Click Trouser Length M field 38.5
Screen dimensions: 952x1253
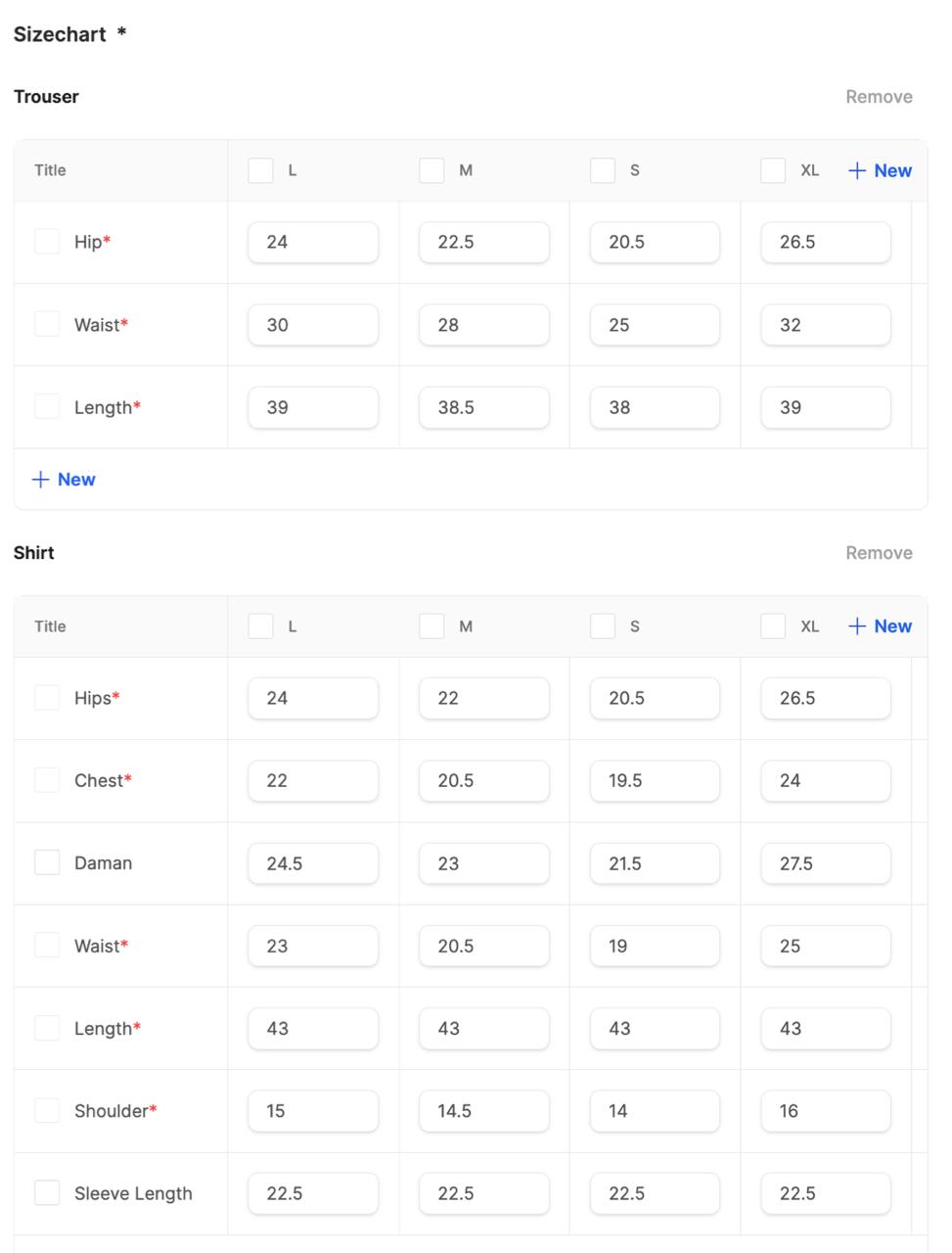[x=483, y=407]
